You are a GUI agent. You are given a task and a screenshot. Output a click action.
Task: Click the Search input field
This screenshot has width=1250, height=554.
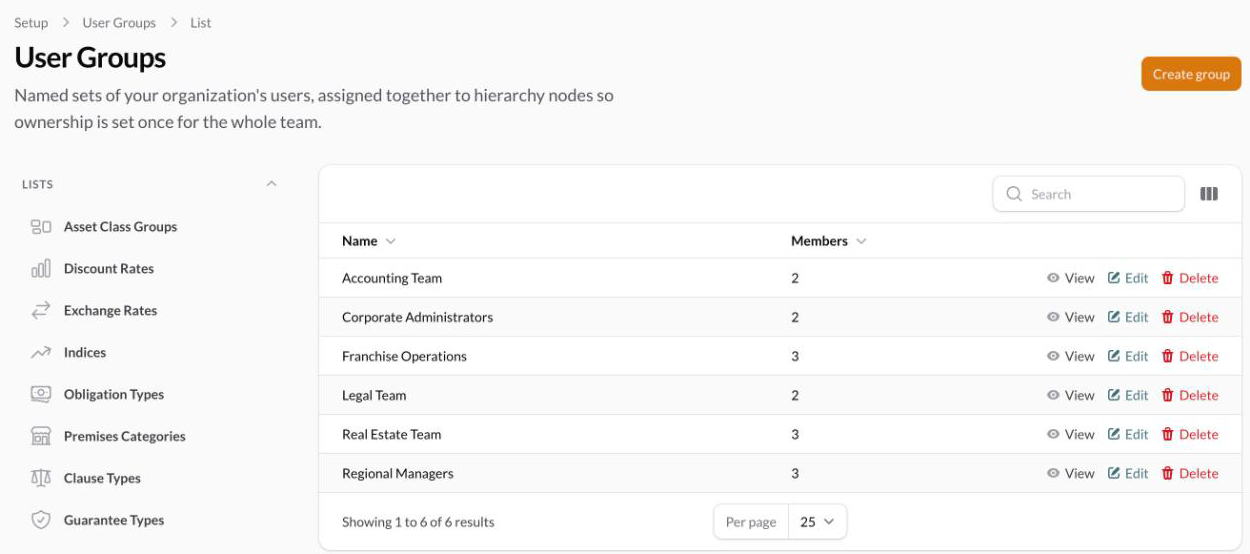point(1088,194)
